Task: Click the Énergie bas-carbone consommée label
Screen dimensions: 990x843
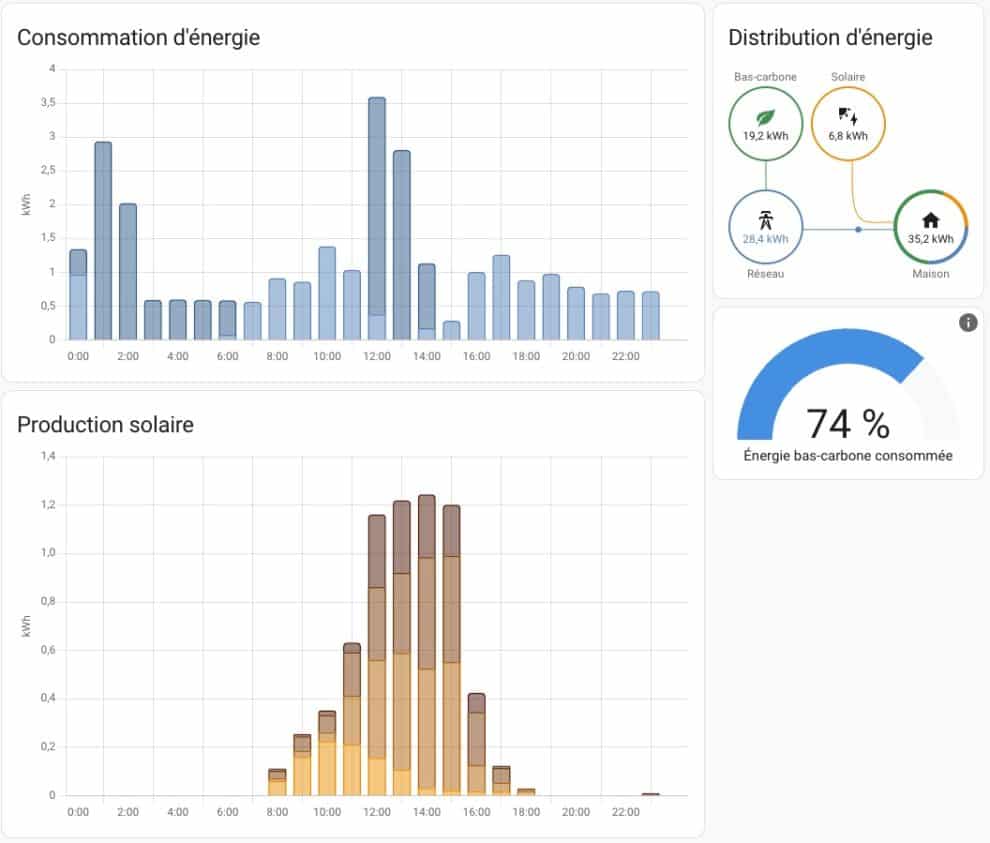Action: pos(847,455)
